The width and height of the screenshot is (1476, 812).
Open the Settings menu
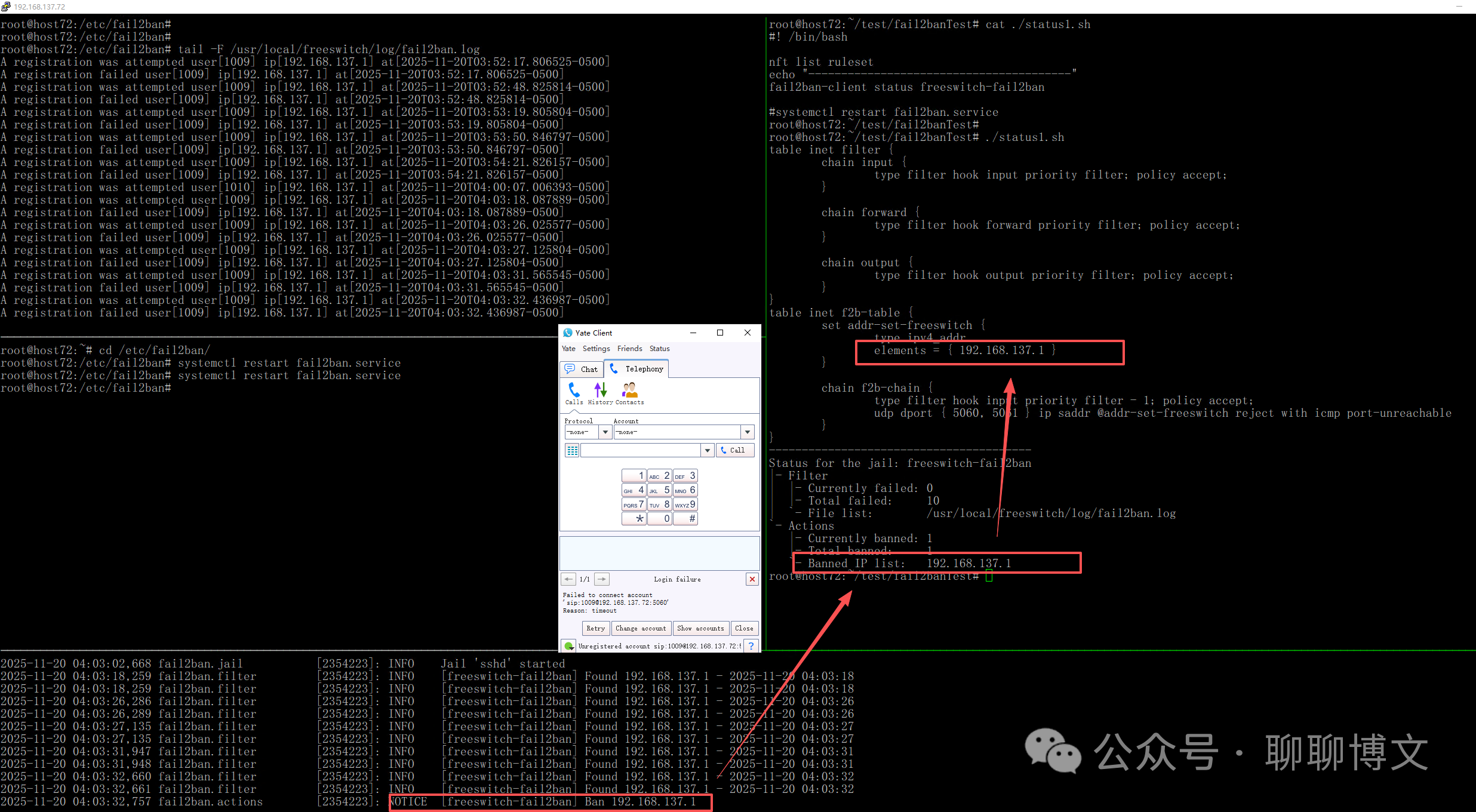click(x=596, y=349)
